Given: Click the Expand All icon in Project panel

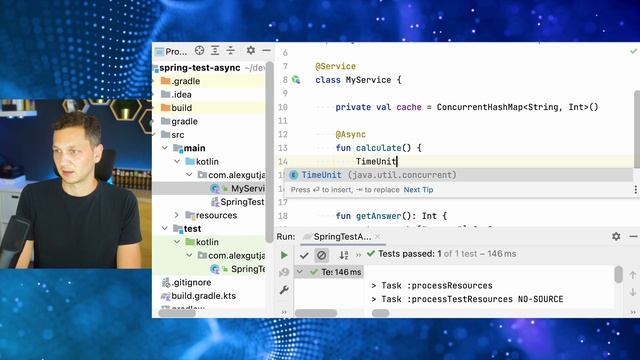Looking at the screenshot, I should tap(215, 51).
